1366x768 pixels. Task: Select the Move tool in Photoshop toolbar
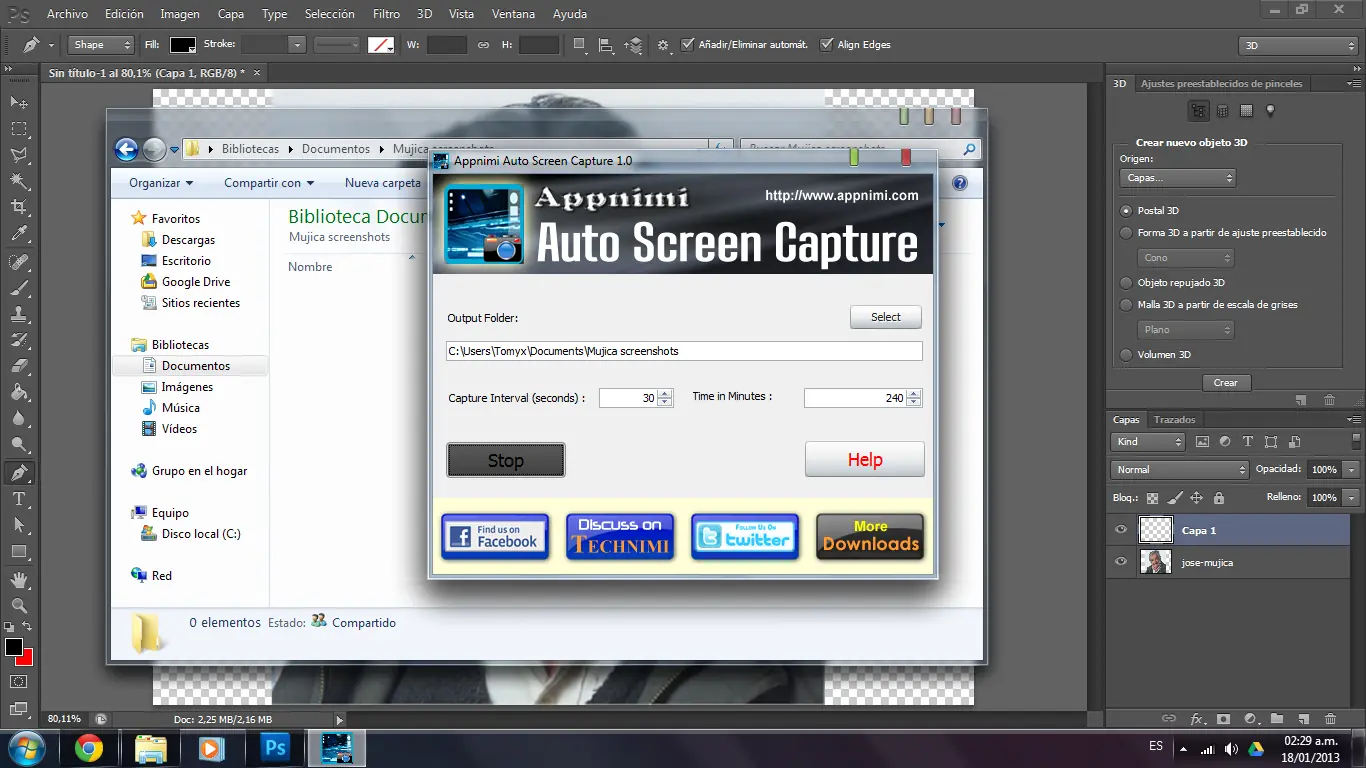coord(19,103)
